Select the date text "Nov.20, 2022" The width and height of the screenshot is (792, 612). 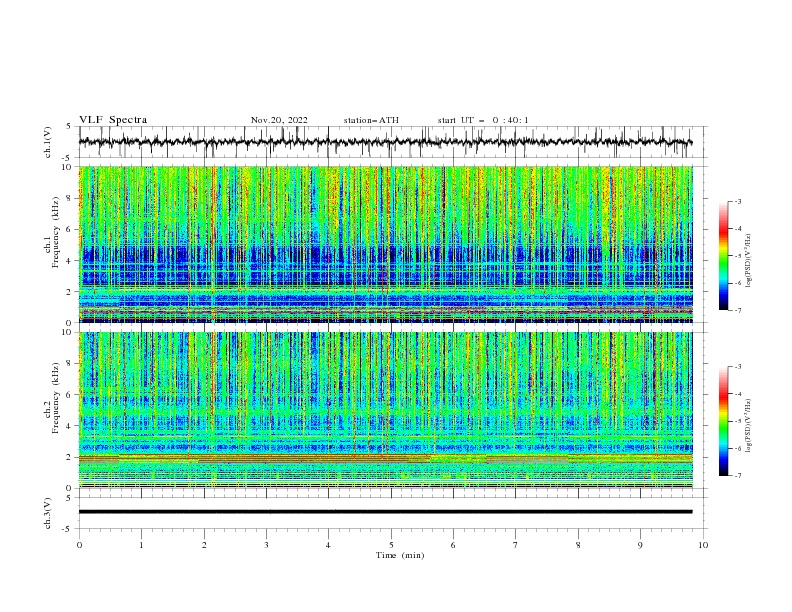point(279,120)
